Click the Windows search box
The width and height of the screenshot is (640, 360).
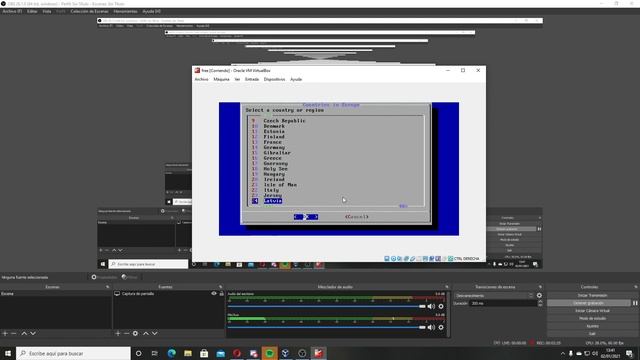coord(73,353)
